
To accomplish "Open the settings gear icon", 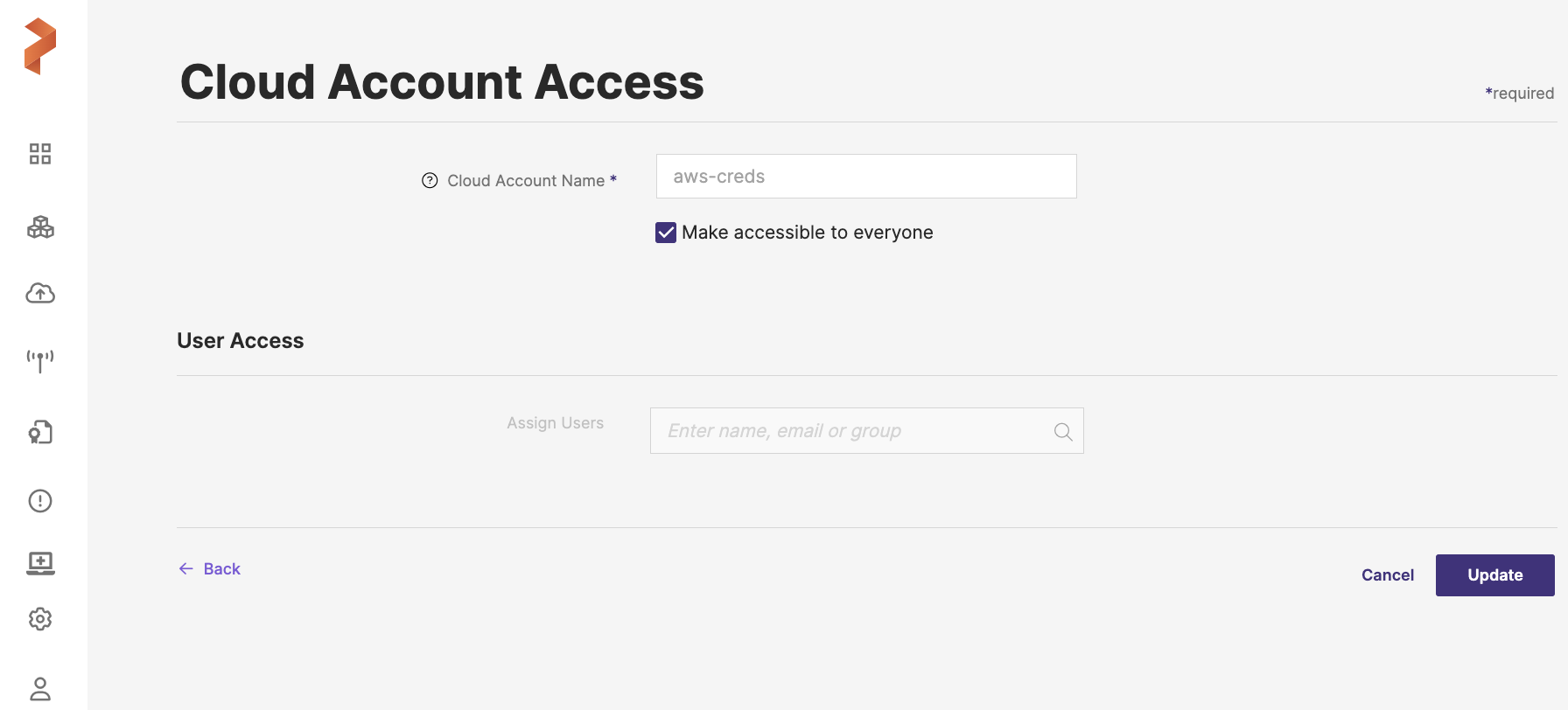I will pos(40,619).
